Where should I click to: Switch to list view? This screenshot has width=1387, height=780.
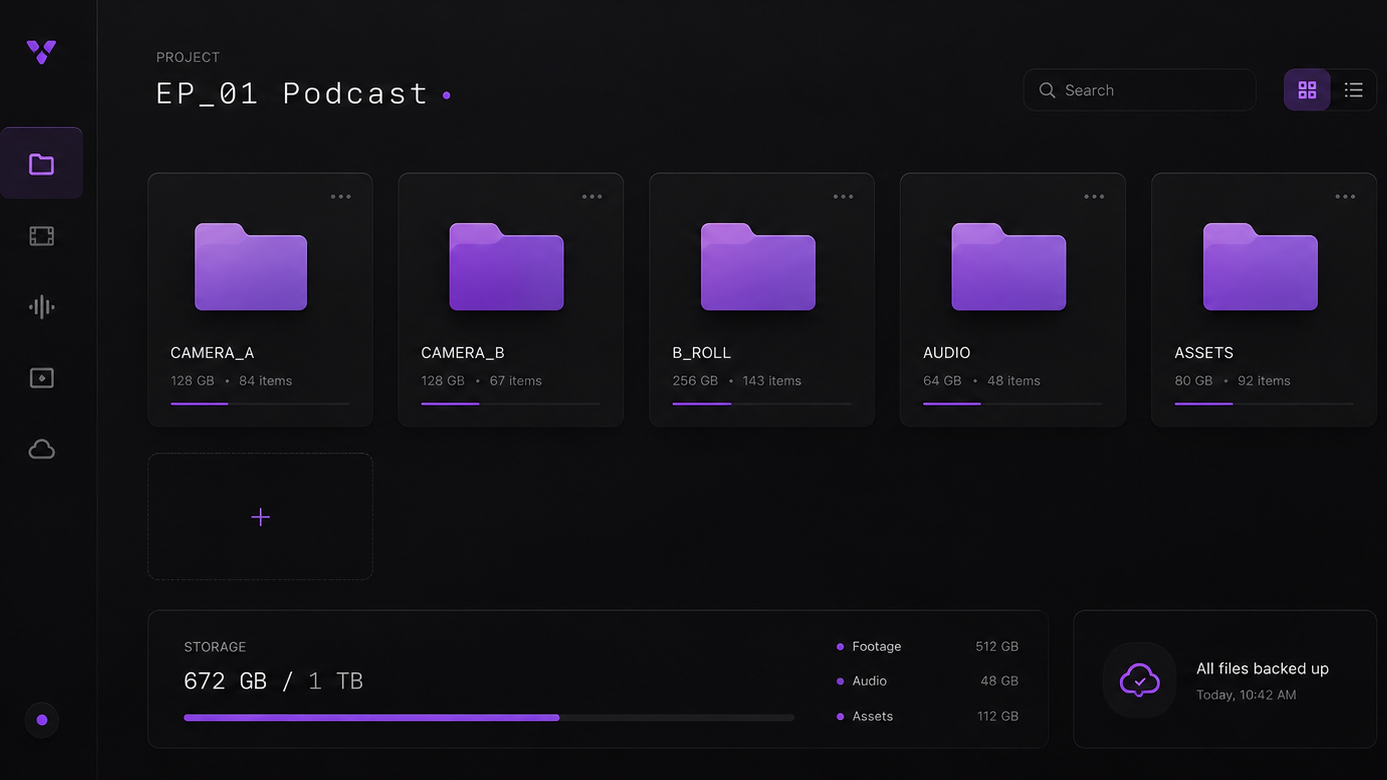coord(1354,90)
